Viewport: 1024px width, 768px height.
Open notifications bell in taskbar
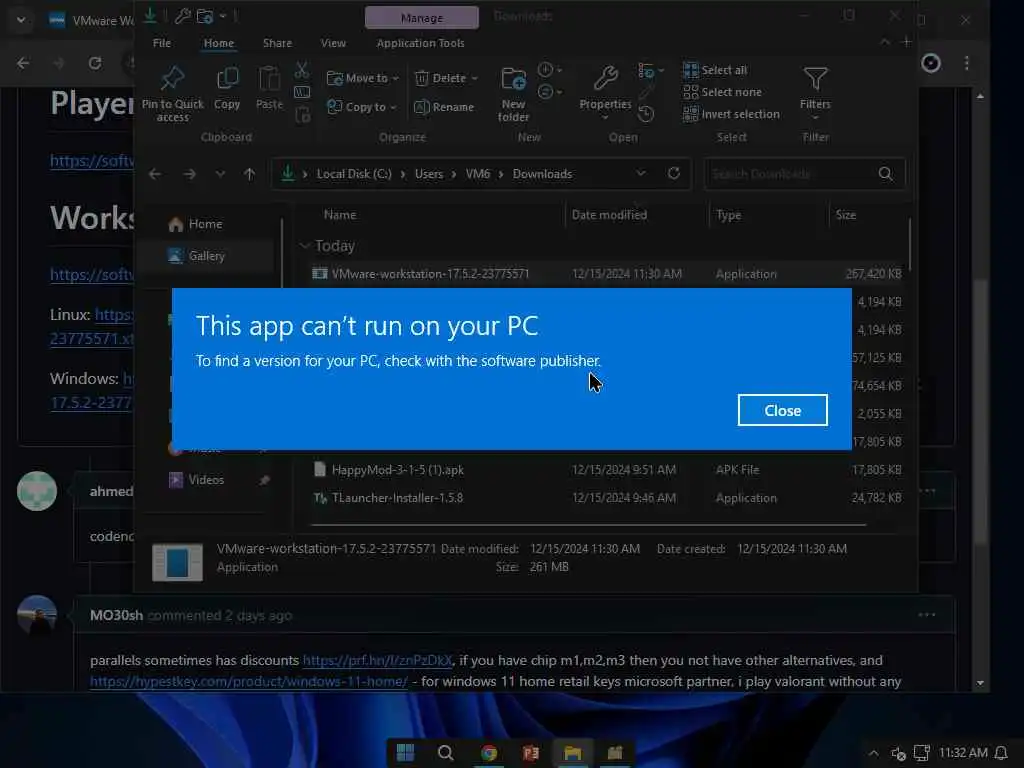point(1000,754)
